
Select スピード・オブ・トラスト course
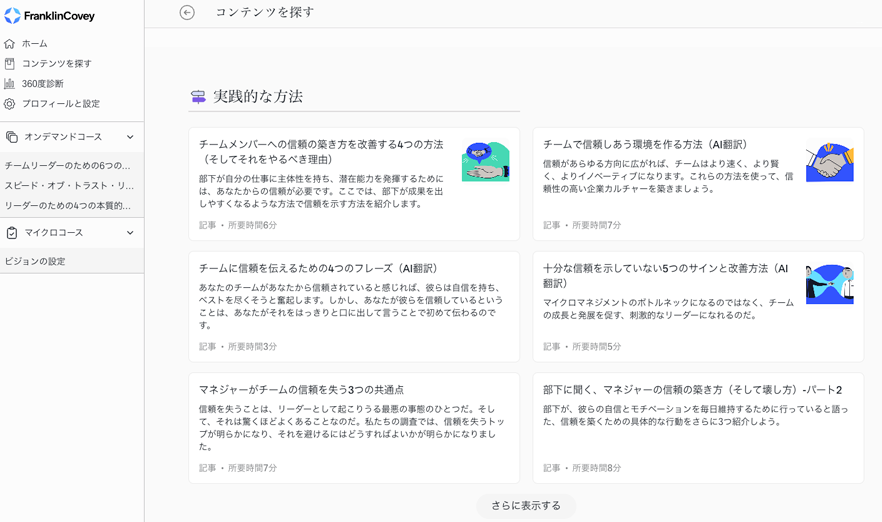[x=68, y=185]
